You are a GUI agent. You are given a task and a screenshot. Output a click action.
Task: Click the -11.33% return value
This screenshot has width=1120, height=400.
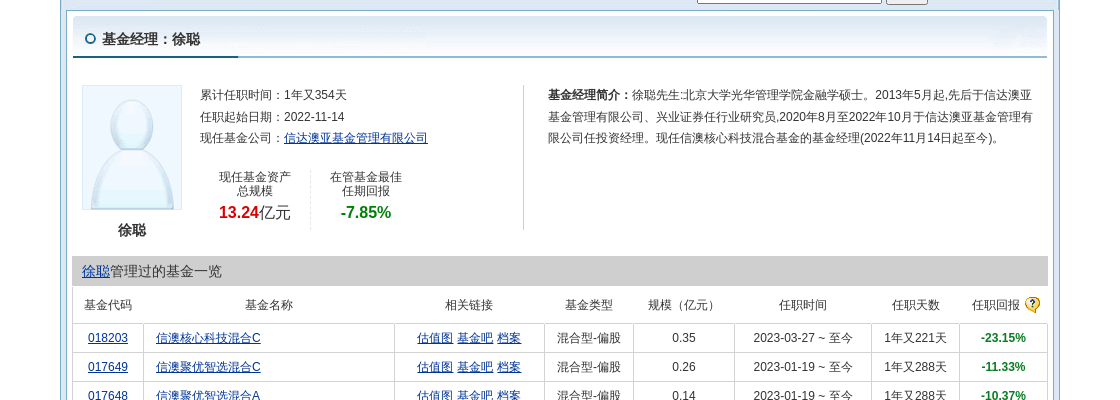(x=1003, y=367)
